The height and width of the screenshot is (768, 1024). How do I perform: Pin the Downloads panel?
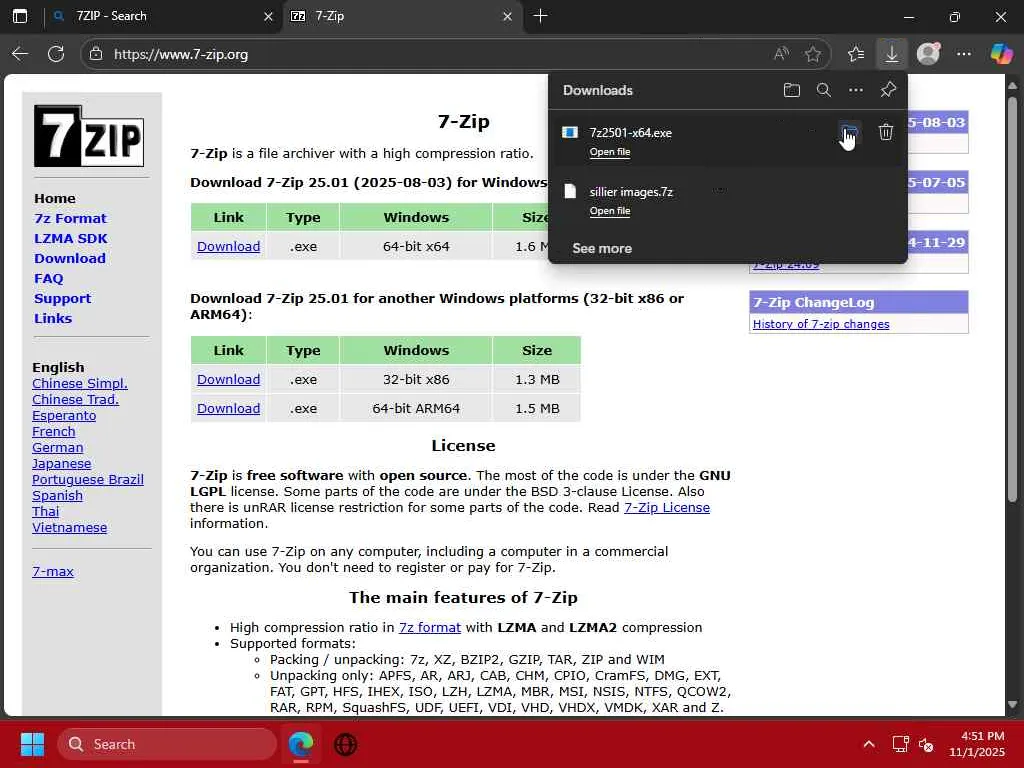coord(888,90)
